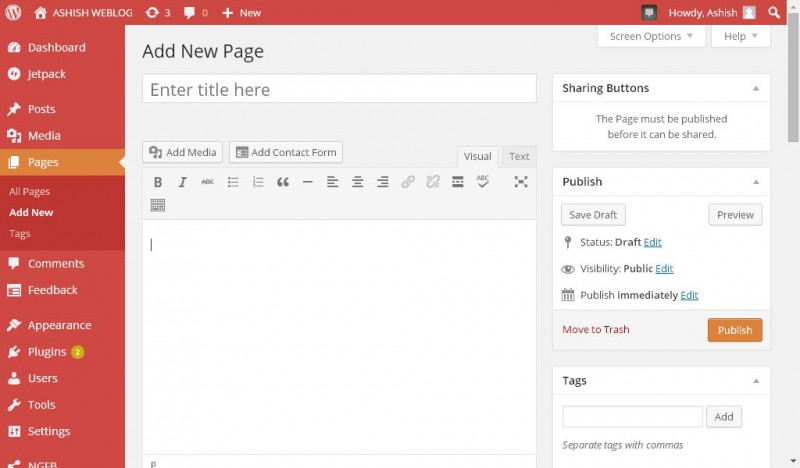Toggle the kitchen sink toolbar row
The height and width of the screenshot is (468, 800).
coord(158,206)
